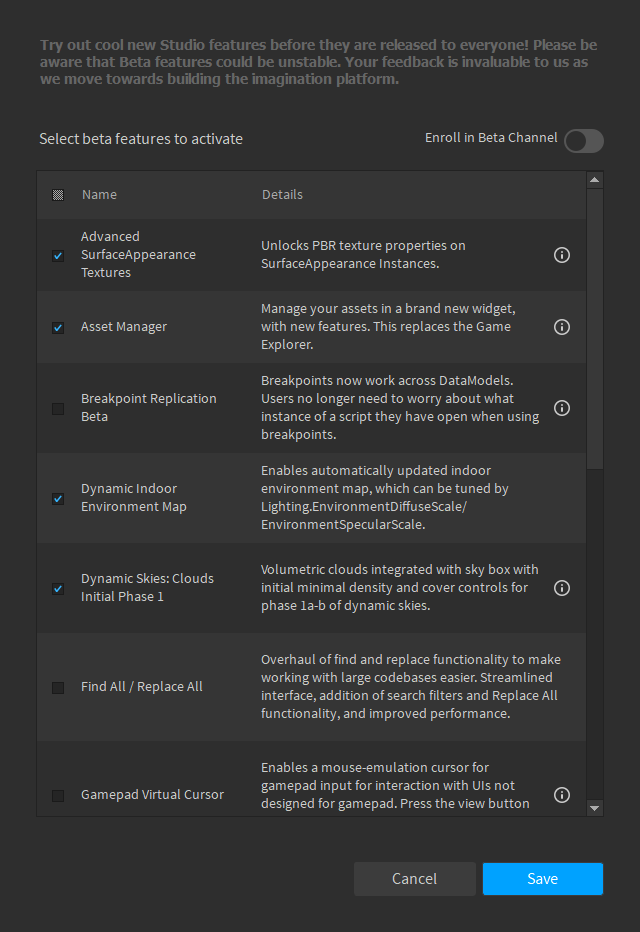Click the Asset Manager info icon
This screenshot has height=932, width=640.
click(561, 327)
